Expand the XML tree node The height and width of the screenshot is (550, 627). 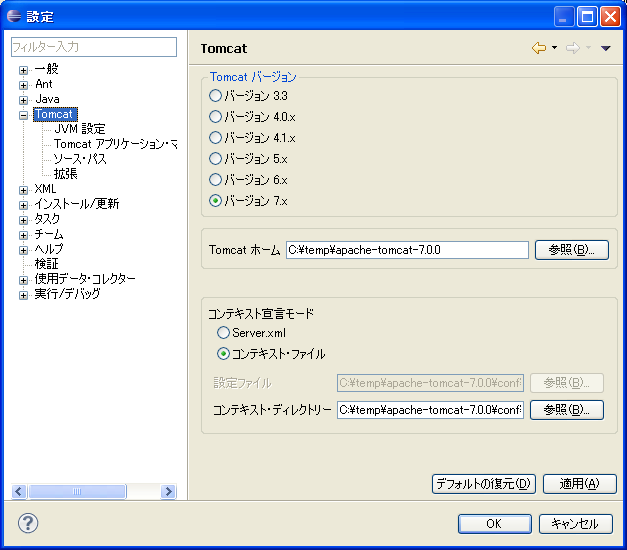(x=23, y=190)
